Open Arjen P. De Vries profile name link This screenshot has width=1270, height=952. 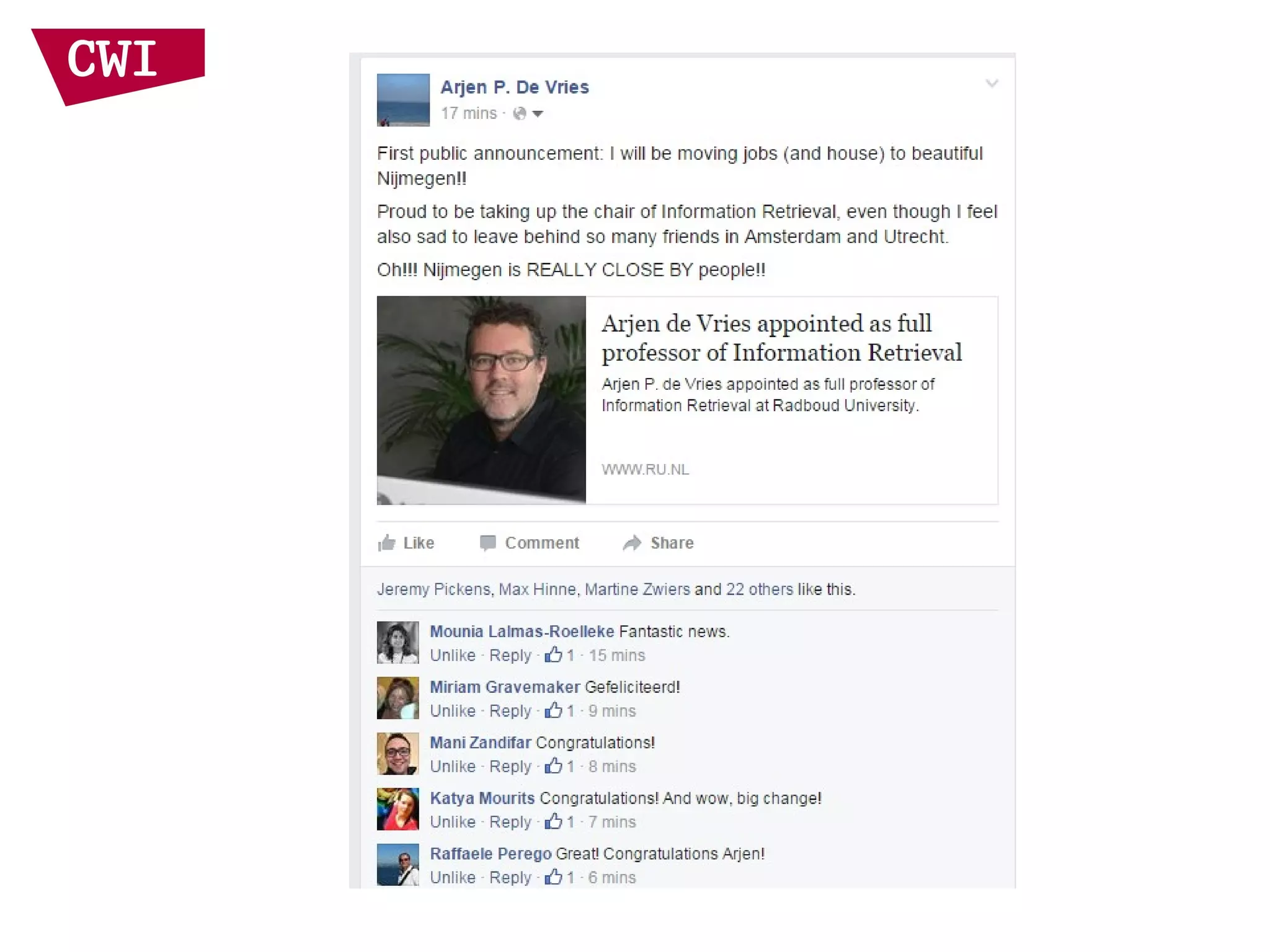[x=514, y=87]
